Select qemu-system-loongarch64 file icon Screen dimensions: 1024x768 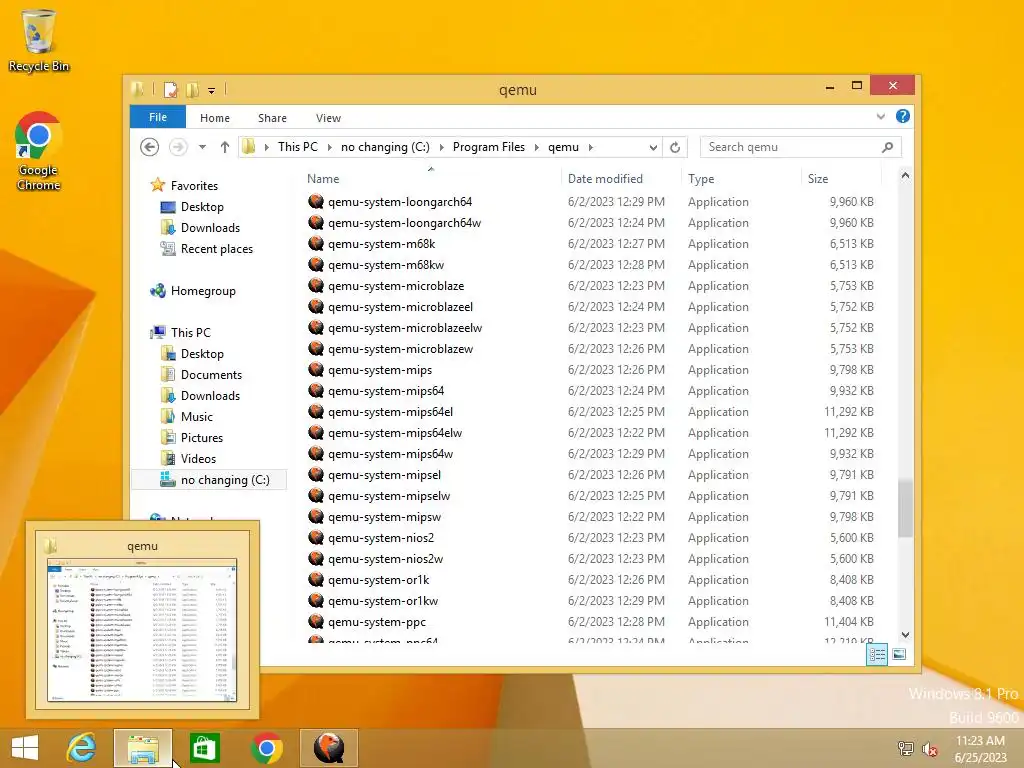point(316,202)
